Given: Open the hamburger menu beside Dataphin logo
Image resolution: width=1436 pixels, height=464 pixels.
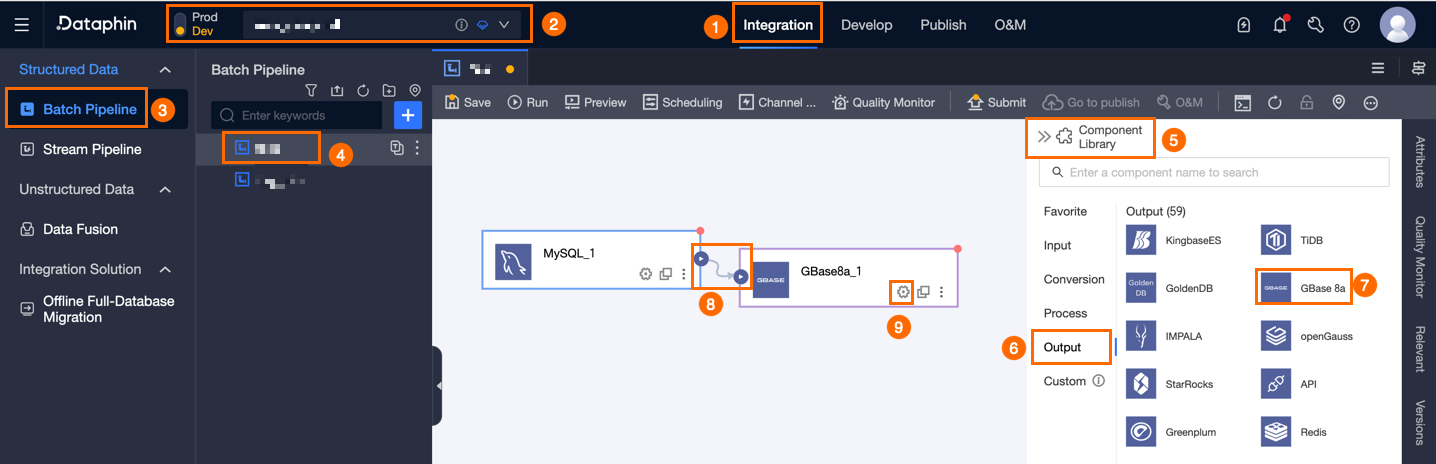Looking at the screenshot, I should (22, 25).
